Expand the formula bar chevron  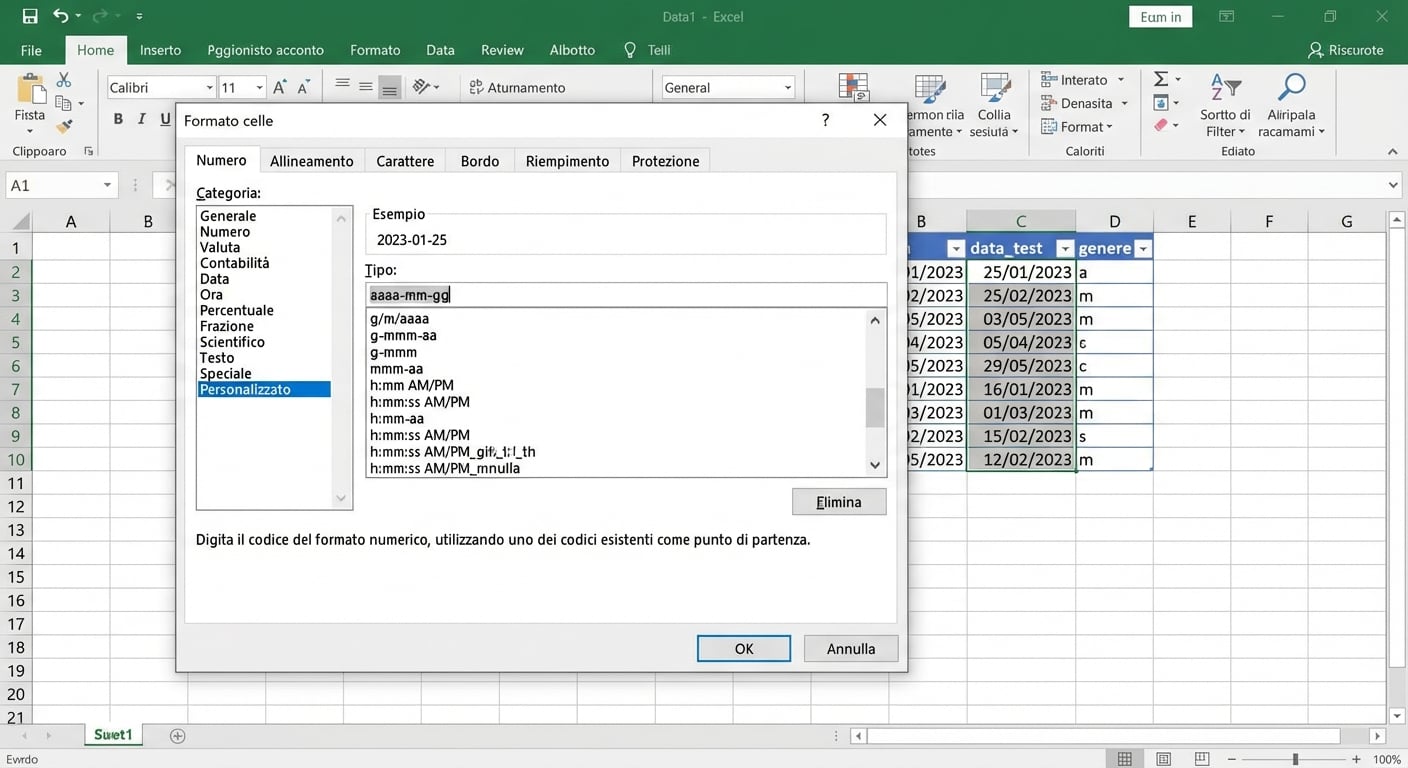pyautogui.click(x=1393, y=185)
